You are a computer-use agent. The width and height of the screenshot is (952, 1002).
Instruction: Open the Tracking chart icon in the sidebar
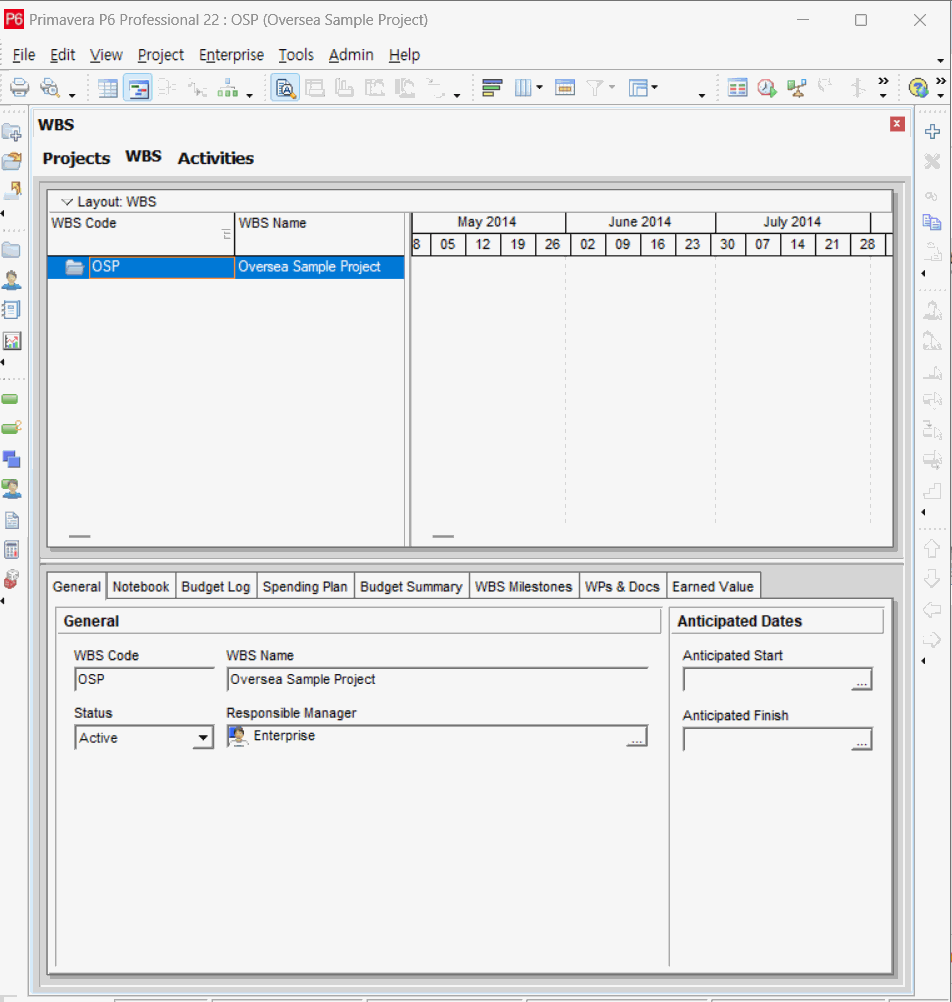[12, 341]
